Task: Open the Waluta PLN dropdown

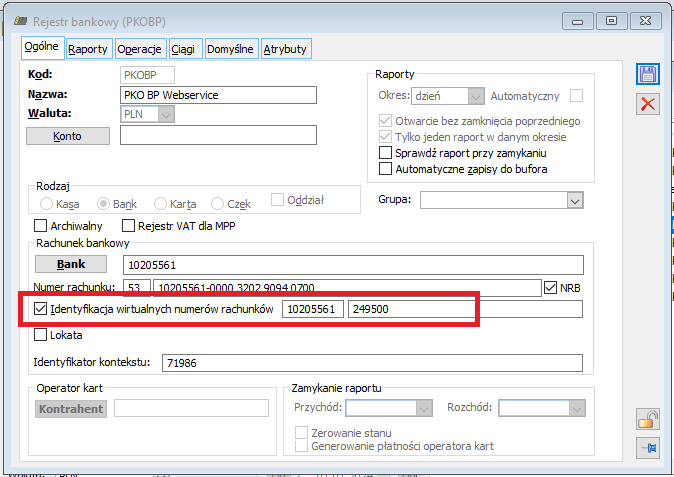Action: [x=166, y=114]
